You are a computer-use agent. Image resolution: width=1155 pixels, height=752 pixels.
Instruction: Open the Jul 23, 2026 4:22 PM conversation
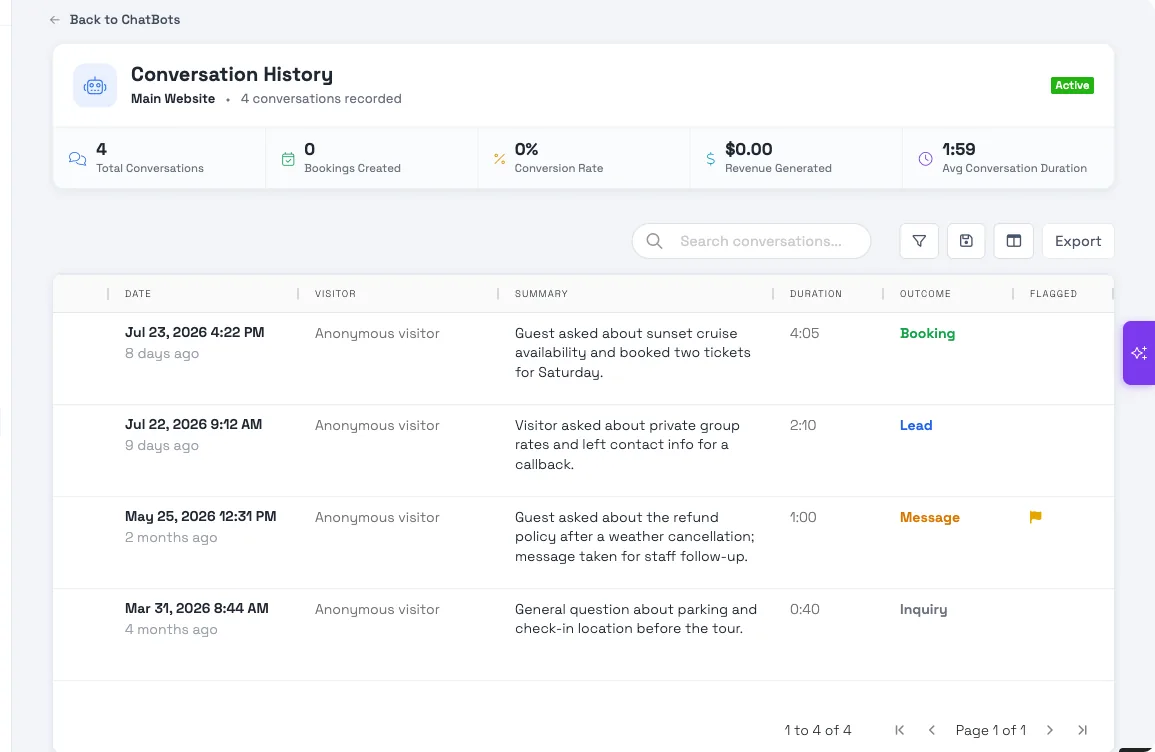pyautogui.click(x=583, y=359)
